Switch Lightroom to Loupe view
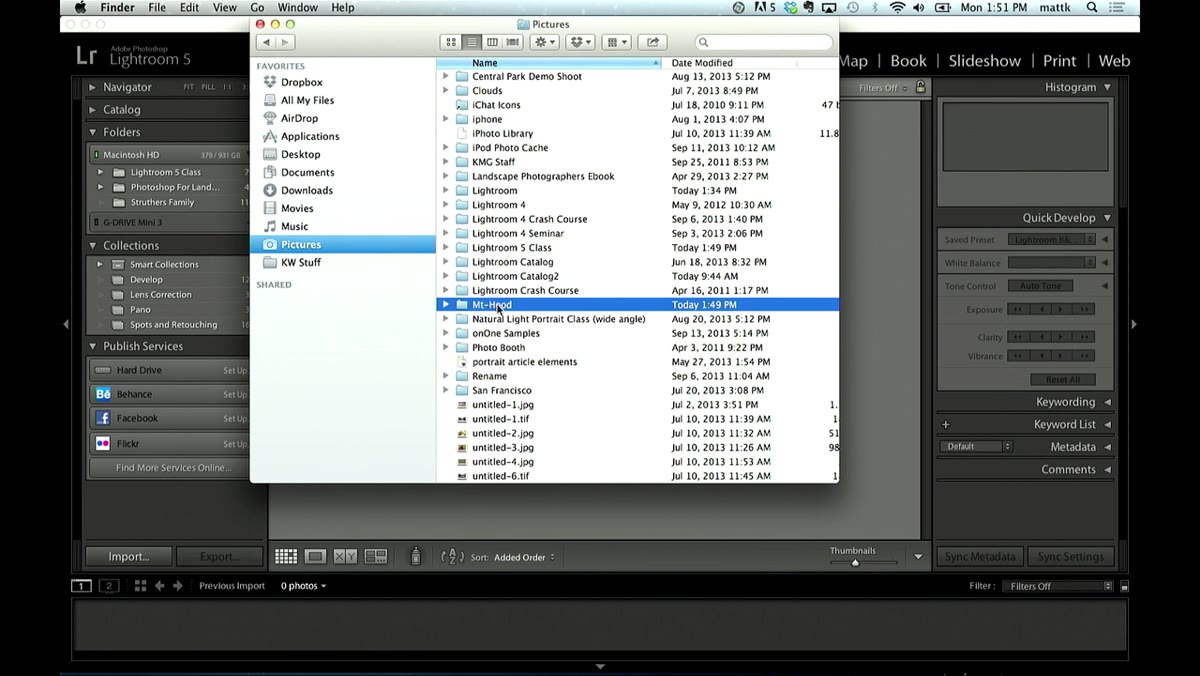This screenshot has height=676, width=1200. pyautogui.click(x=315, y=557)
